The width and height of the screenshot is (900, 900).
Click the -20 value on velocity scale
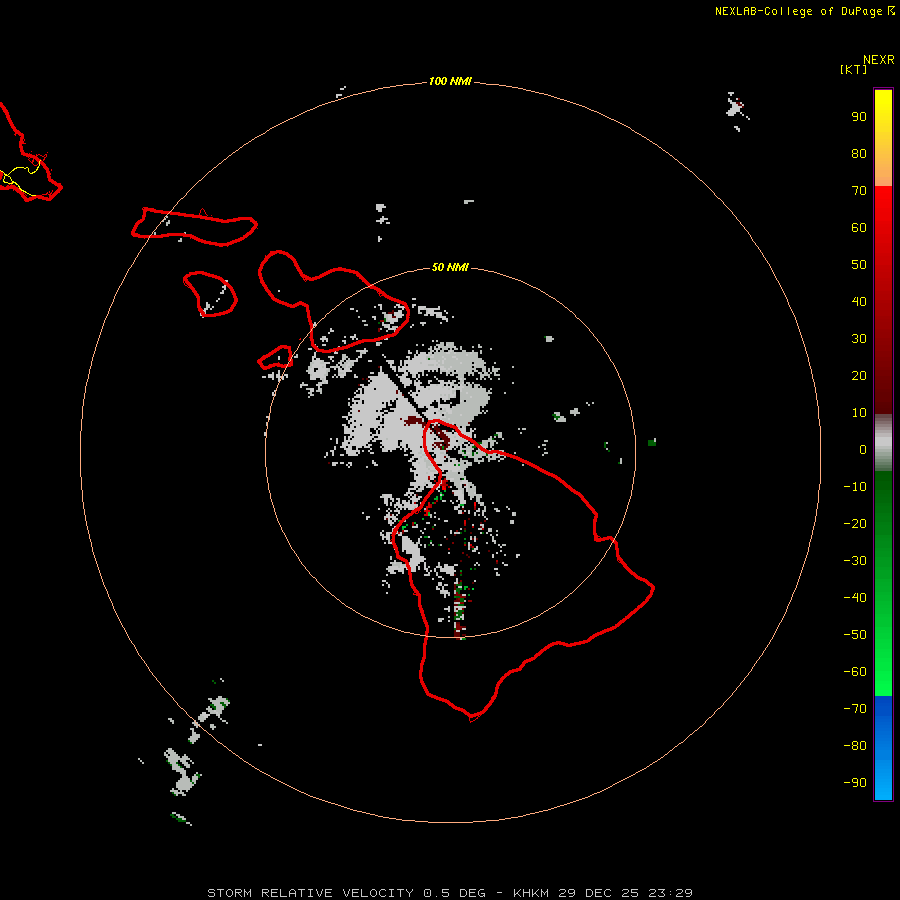(x=855, y=523)
